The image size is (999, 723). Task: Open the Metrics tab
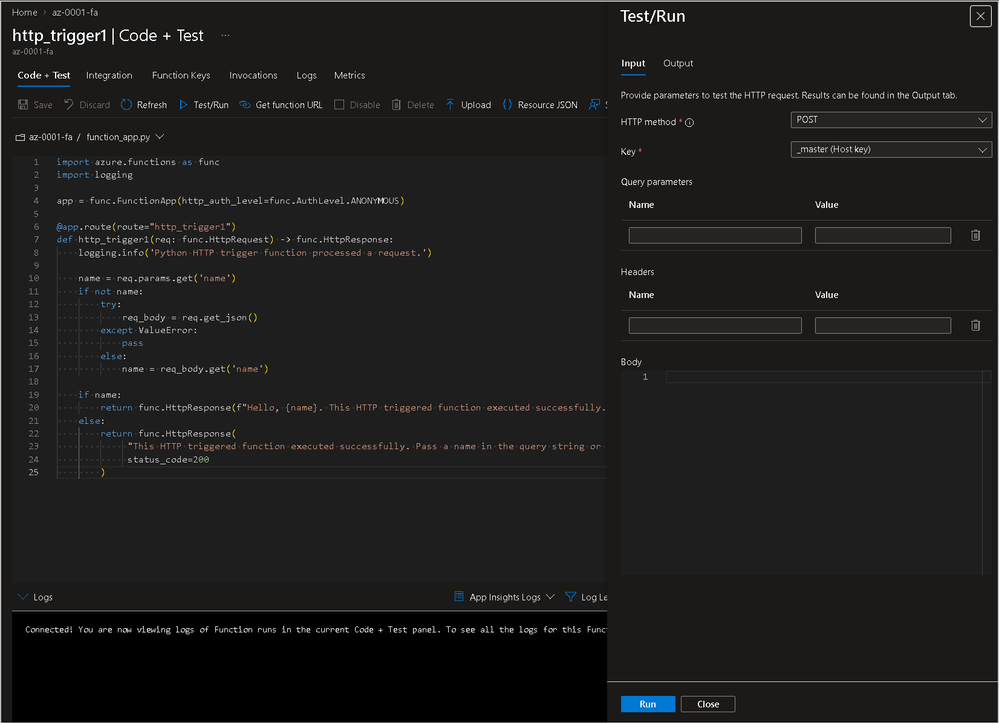[350, 75]
